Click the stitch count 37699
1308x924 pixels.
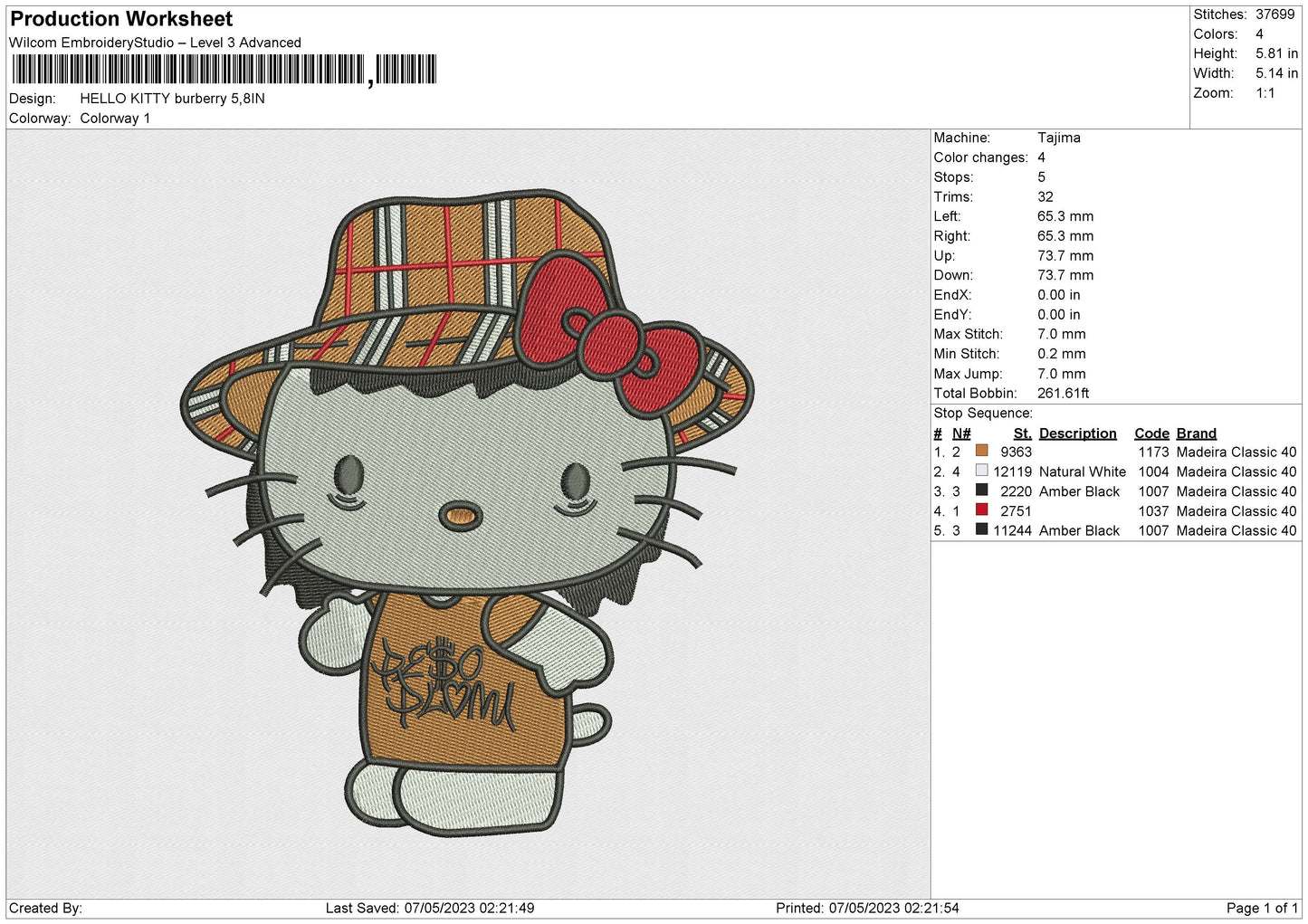tap(1275, 14)
